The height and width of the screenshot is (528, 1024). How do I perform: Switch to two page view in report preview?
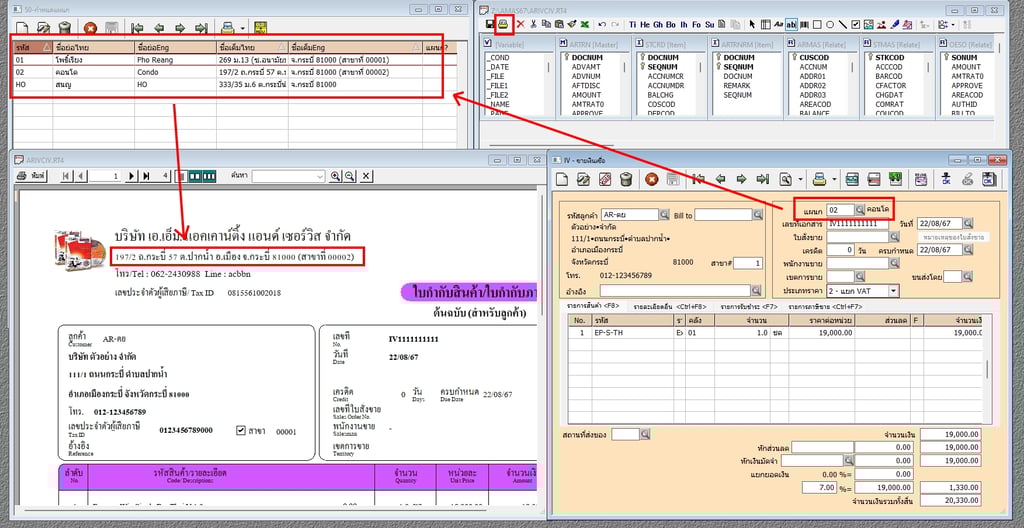tap(195, 176)
